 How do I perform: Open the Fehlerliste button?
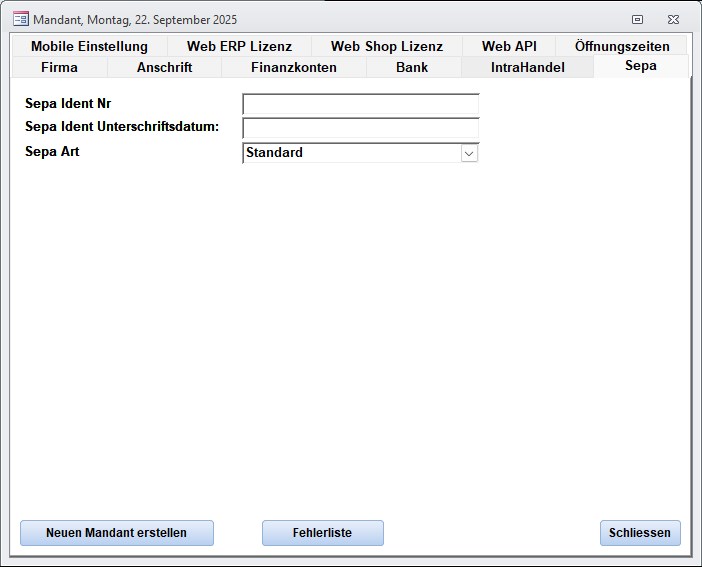[322, 533]
